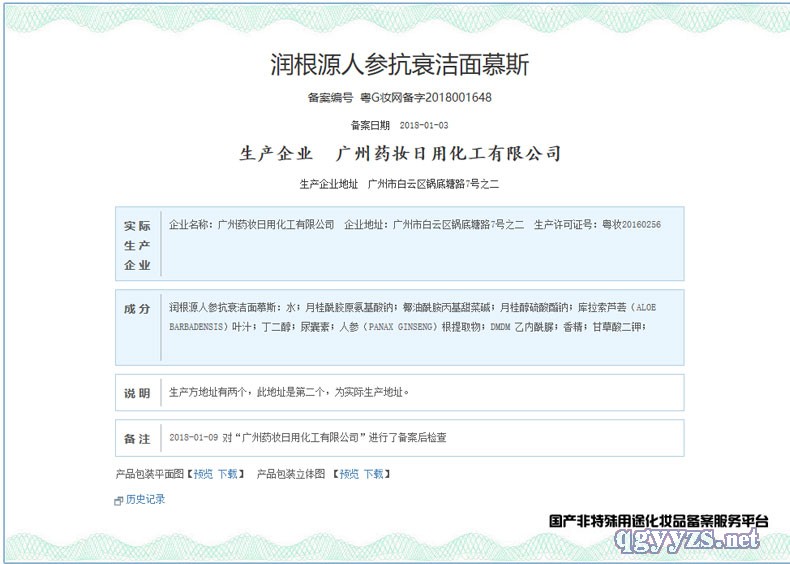Click the 实际生产企业 section label
The image size is (790, 564).
[x=138, y=245]
